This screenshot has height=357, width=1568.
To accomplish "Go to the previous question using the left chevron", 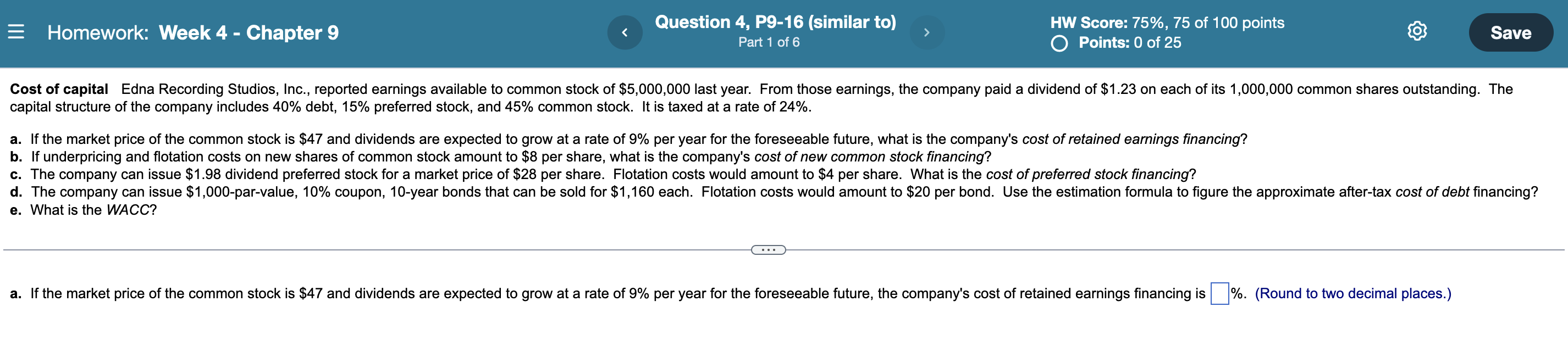I will [625, 32].
